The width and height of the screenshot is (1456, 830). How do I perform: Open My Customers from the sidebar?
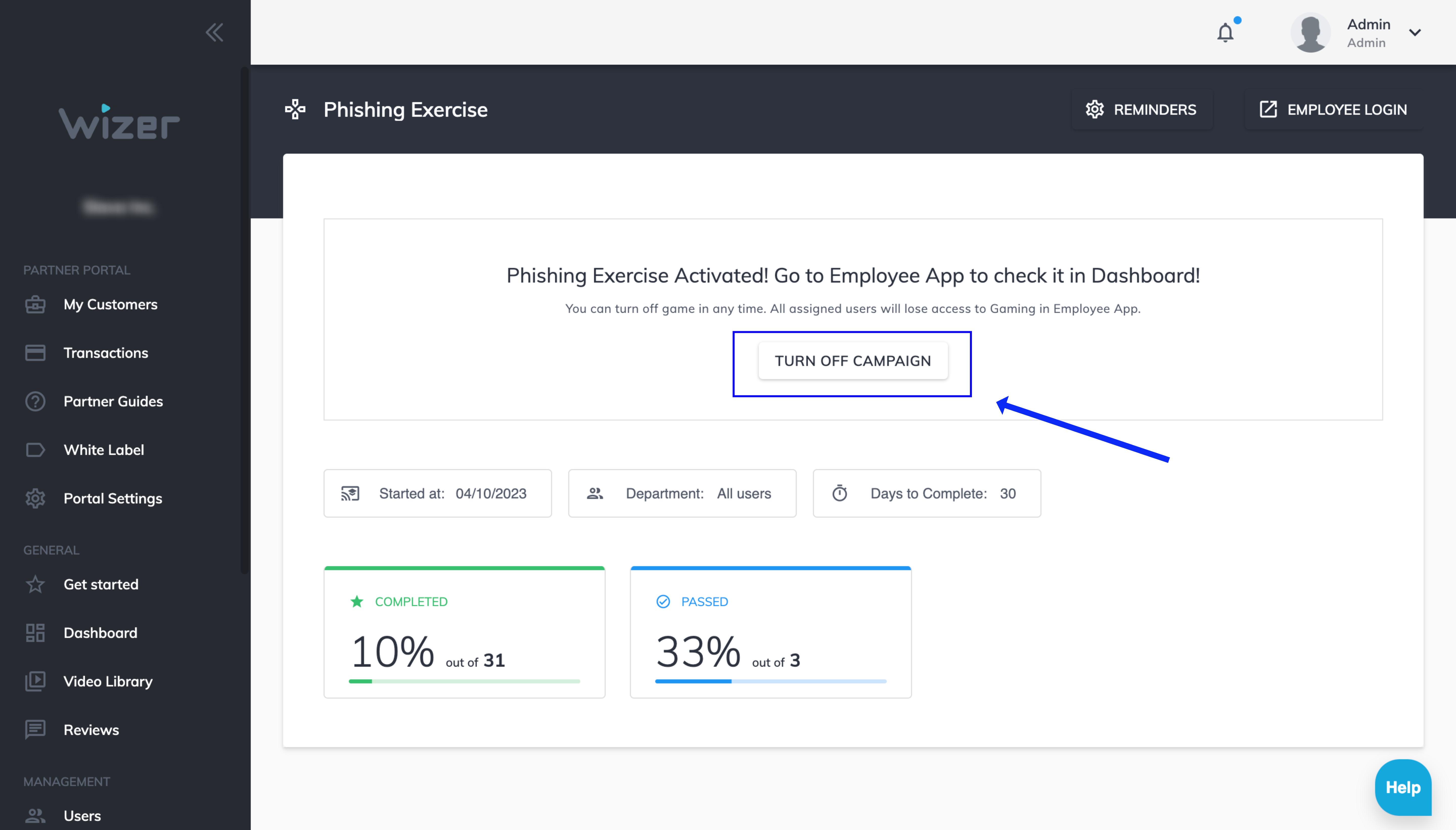coord(110,304)
